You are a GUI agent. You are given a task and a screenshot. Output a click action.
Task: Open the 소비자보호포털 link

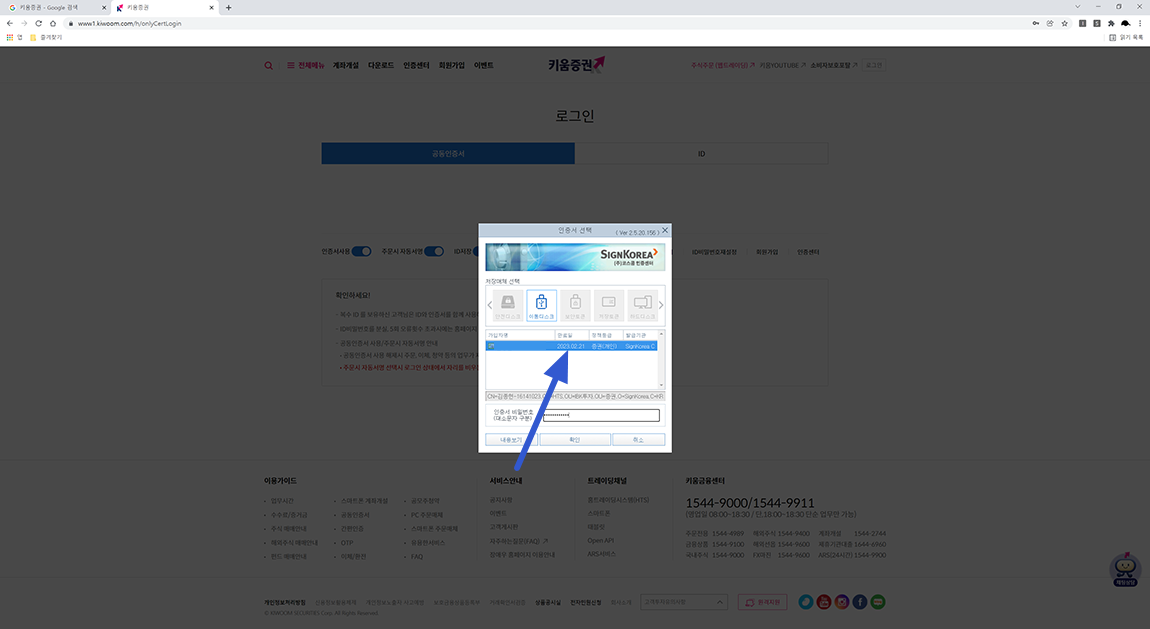(x=834, y=65)
